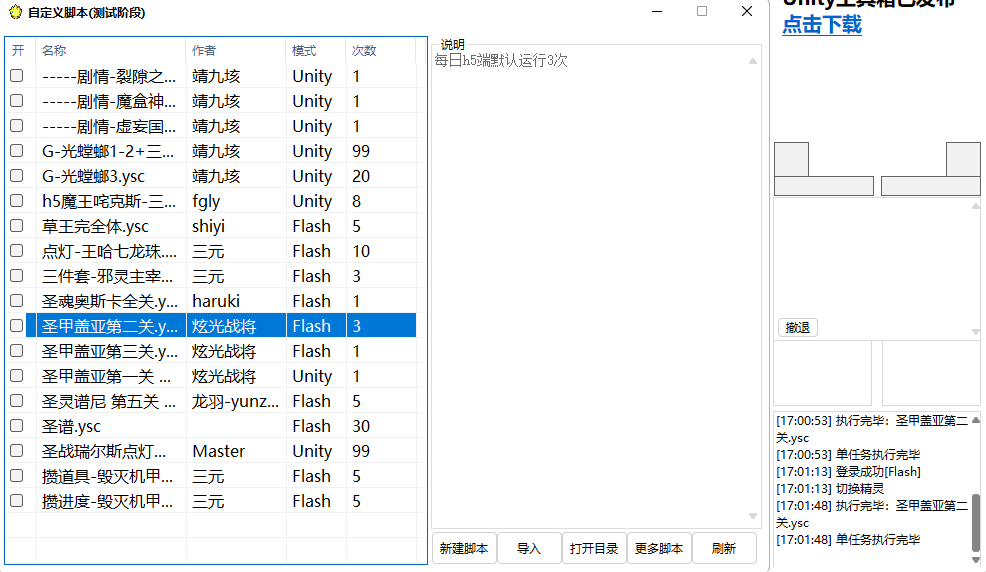This screenshot has width=986, height=572.
Task: Click log panel scrollbar thumb
Action: coord(976,523)
